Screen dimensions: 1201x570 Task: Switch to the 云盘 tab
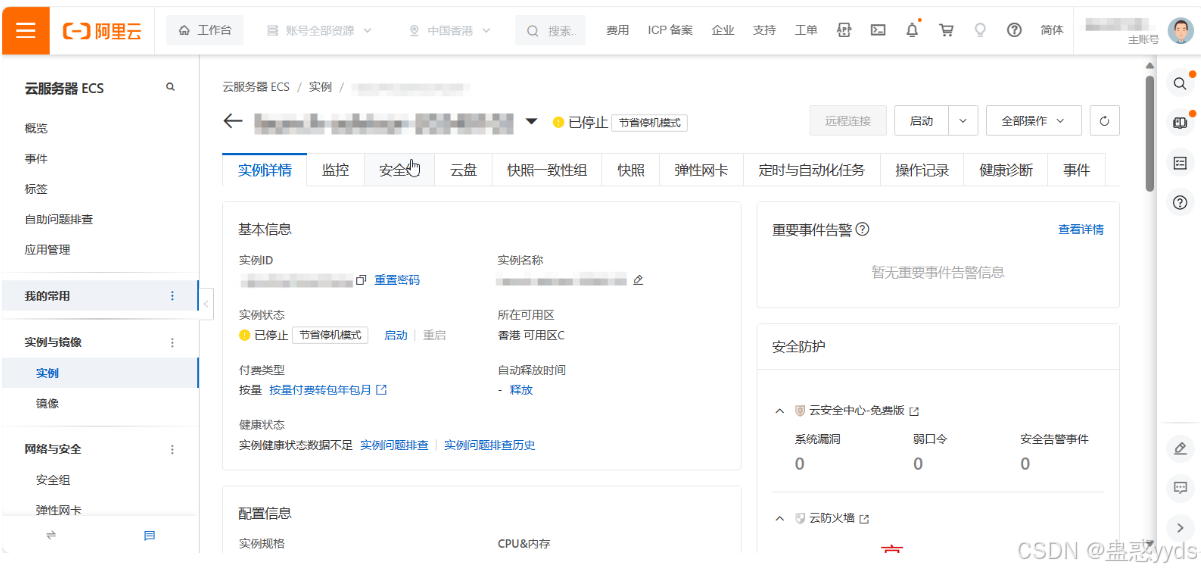pyautogui.click(x=463, y=170)
